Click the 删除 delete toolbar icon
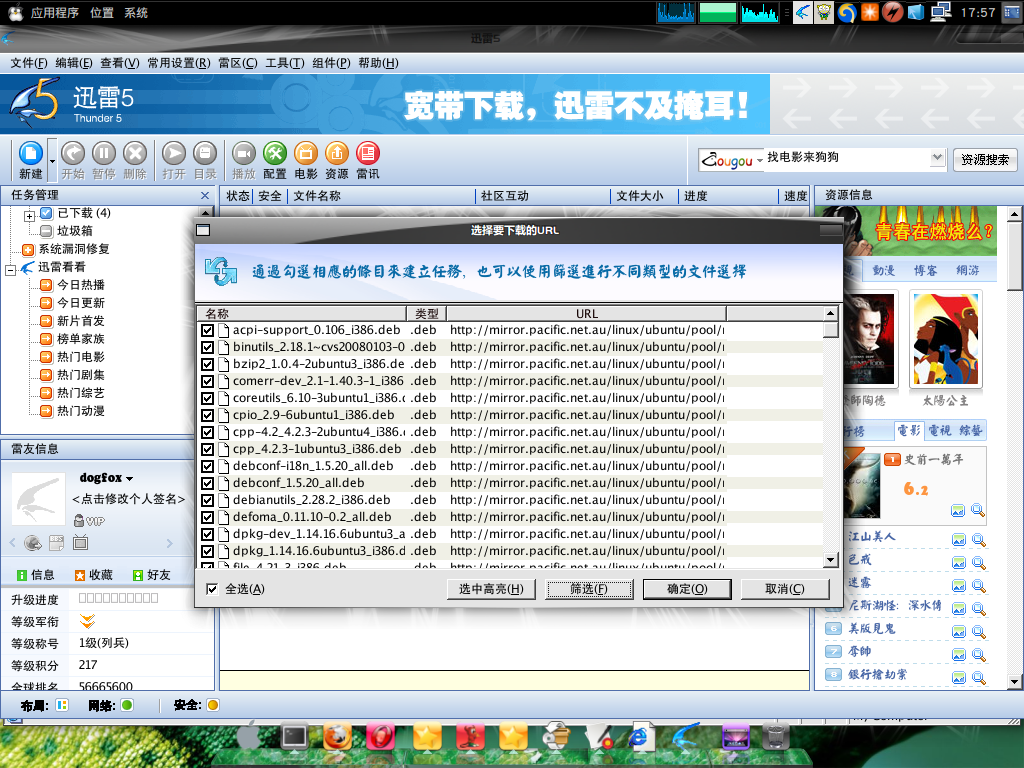Screen dimensions: 1024x768 point(135,154)
